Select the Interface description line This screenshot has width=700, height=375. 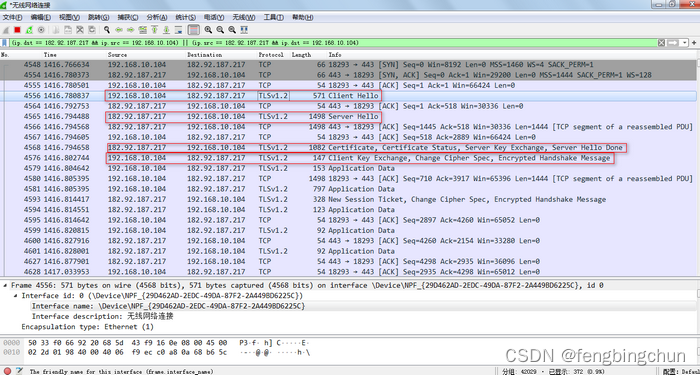click(103, 316)
